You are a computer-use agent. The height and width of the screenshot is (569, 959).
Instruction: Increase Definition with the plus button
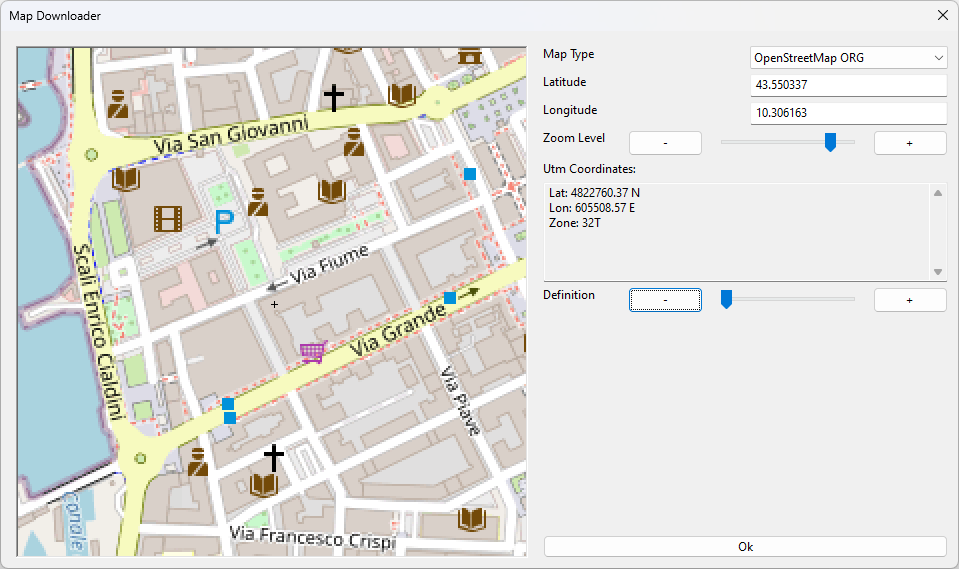910,300
